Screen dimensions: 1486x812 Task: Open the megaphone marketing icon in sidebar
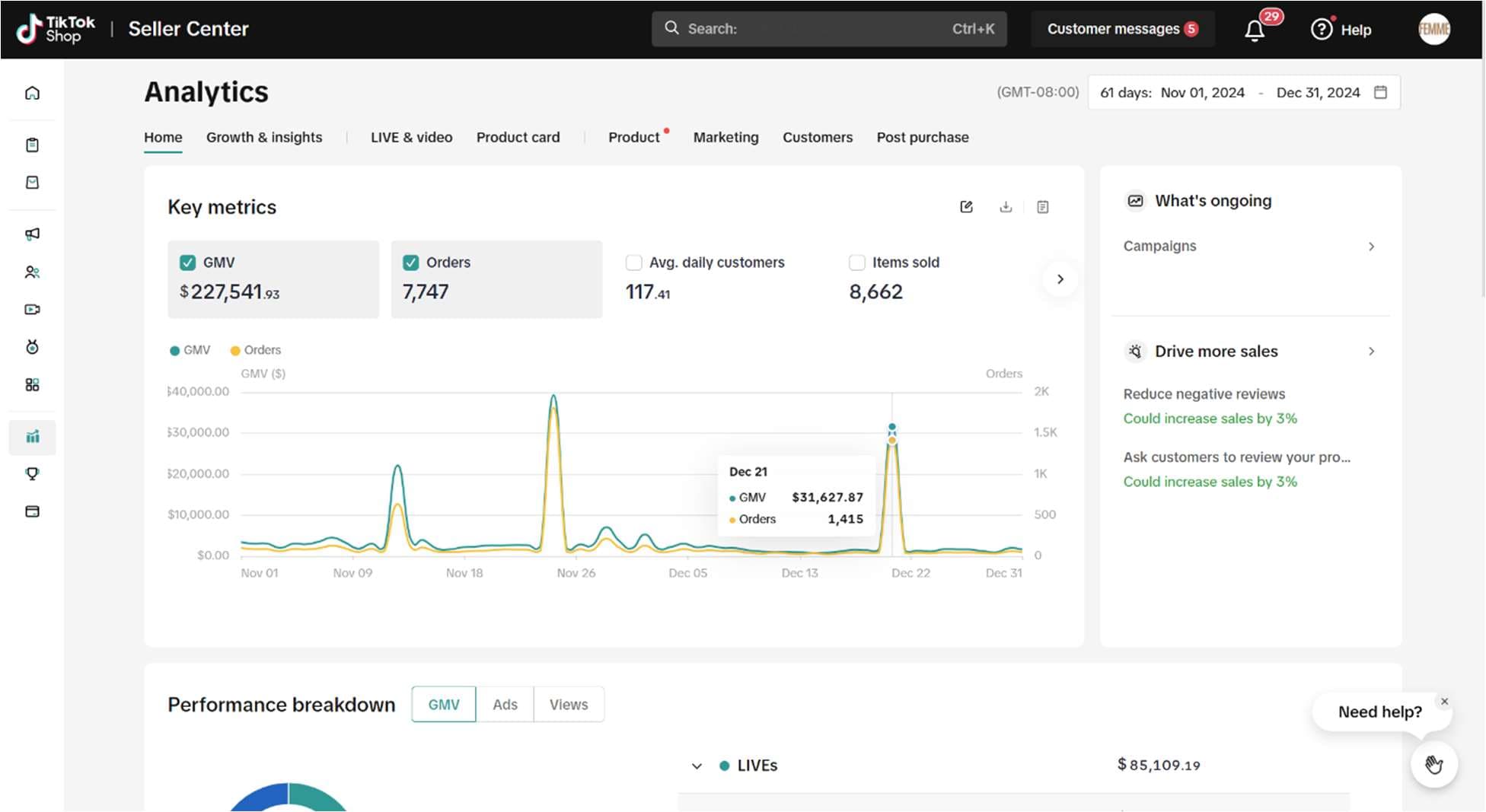coord(32,234)
